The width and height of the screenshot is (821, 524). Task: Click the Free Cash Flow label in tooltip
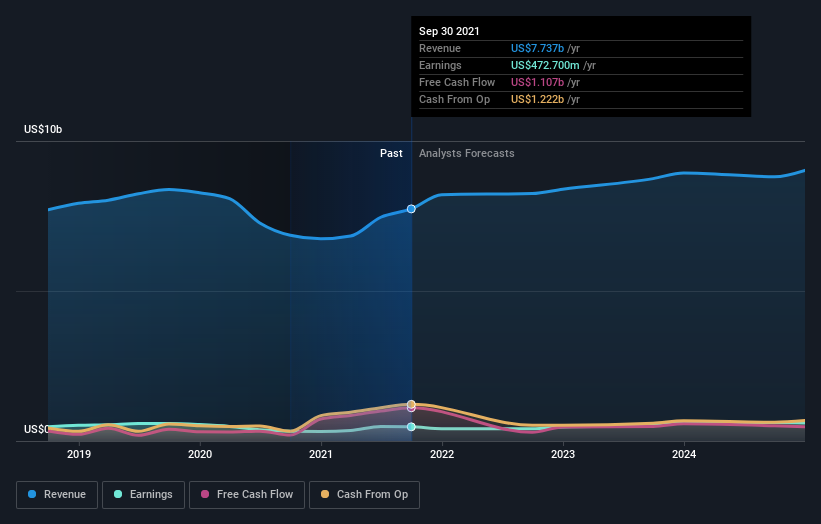click(457, 82)
